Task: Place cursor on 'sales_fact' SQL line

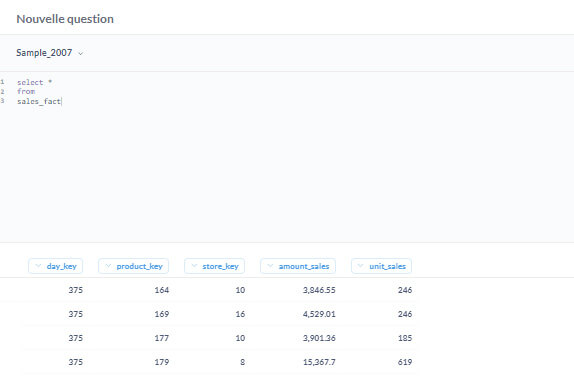Action: tap(39, 101)
